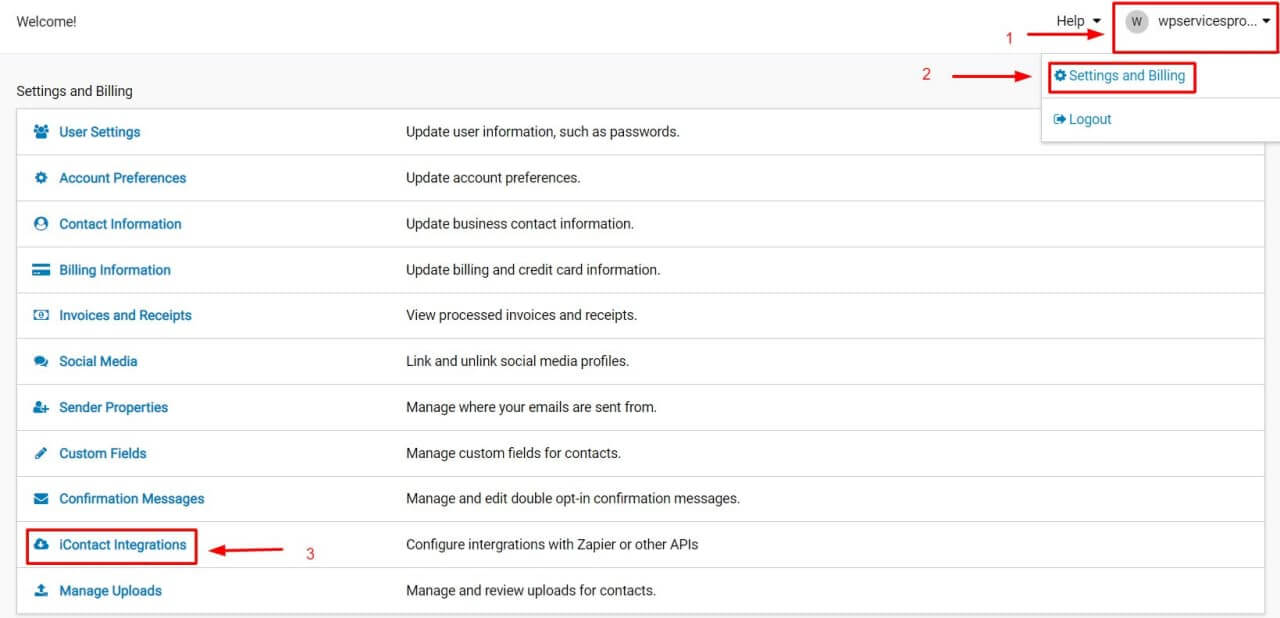
Task: Open the Custom Fields settings link
Action: point(103,453)
